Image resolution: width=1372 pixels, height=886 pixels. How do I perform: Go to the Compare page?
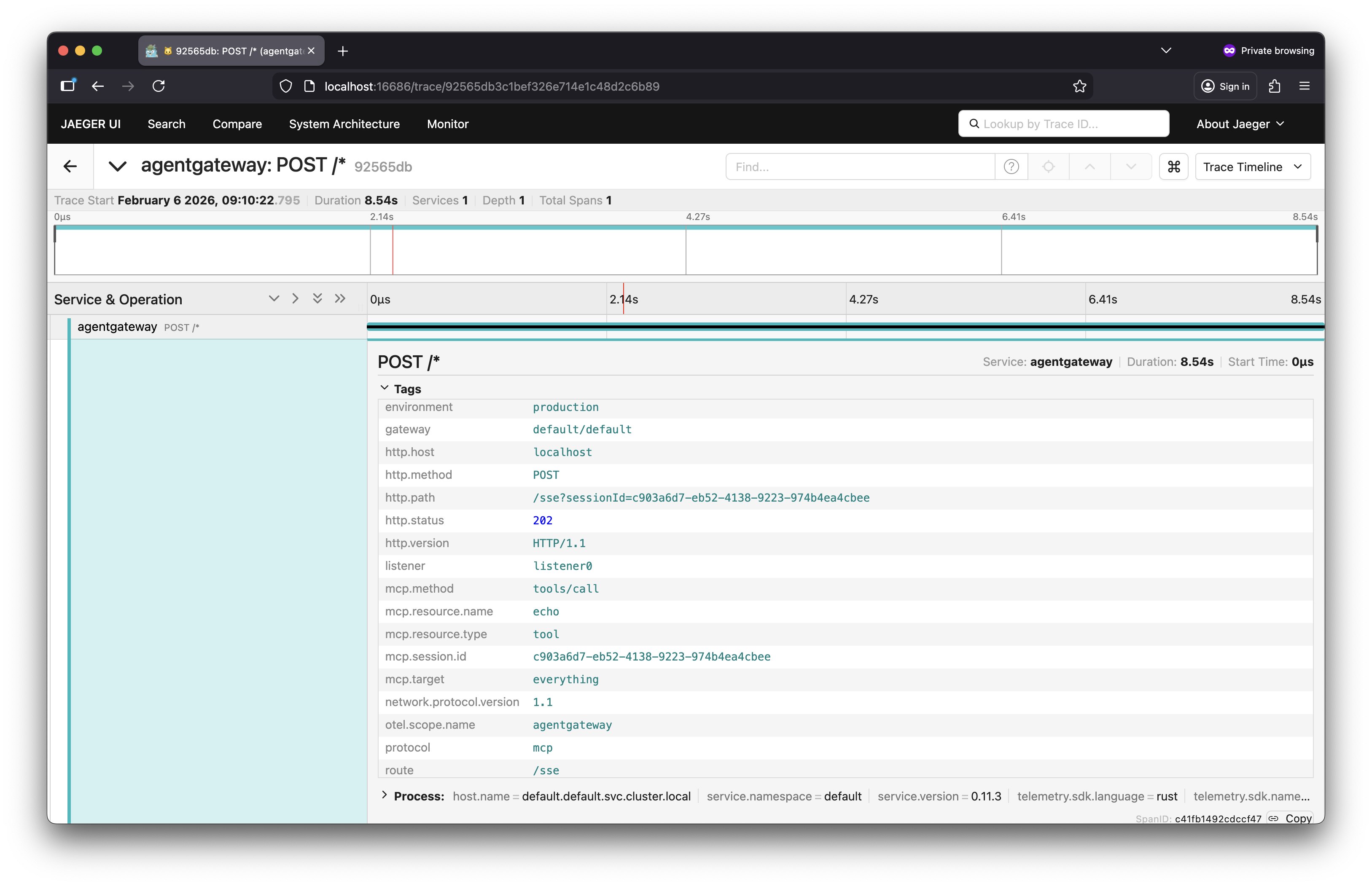pos(237,124)
